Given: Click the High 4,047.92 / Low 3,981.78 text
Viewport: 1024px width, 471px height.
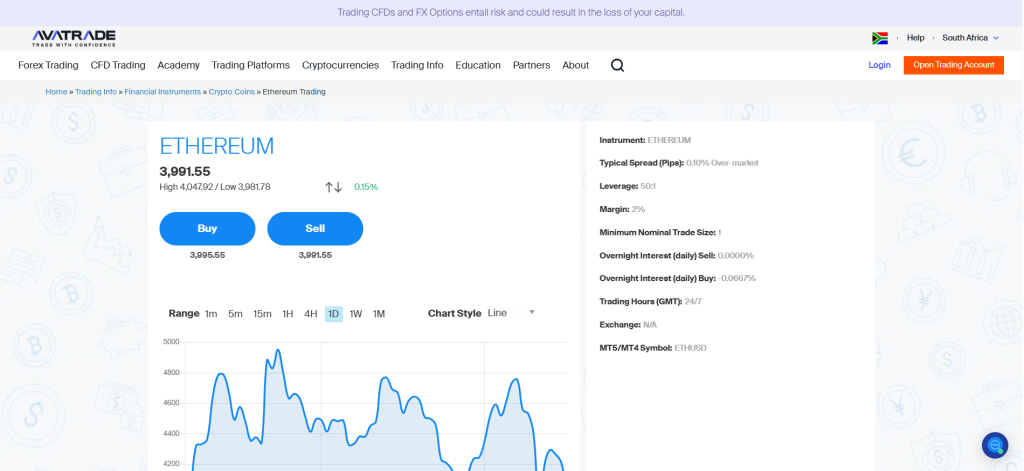Looking at the screenshot, I should point(215,187).
